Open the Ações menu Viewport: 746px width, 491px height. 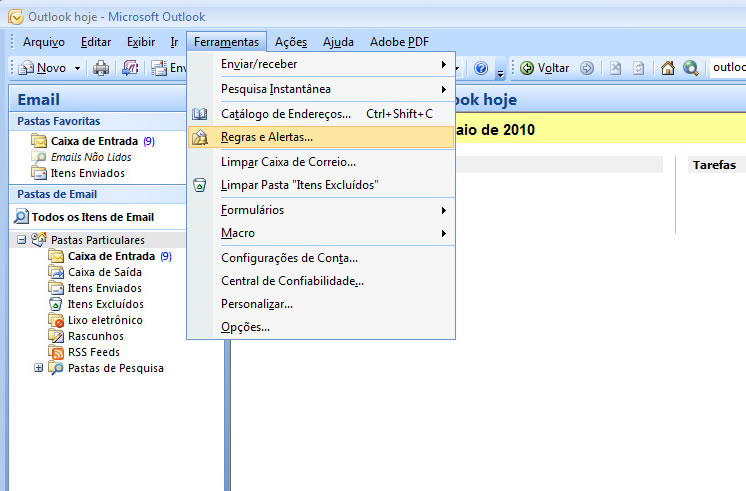click(291, 42)
